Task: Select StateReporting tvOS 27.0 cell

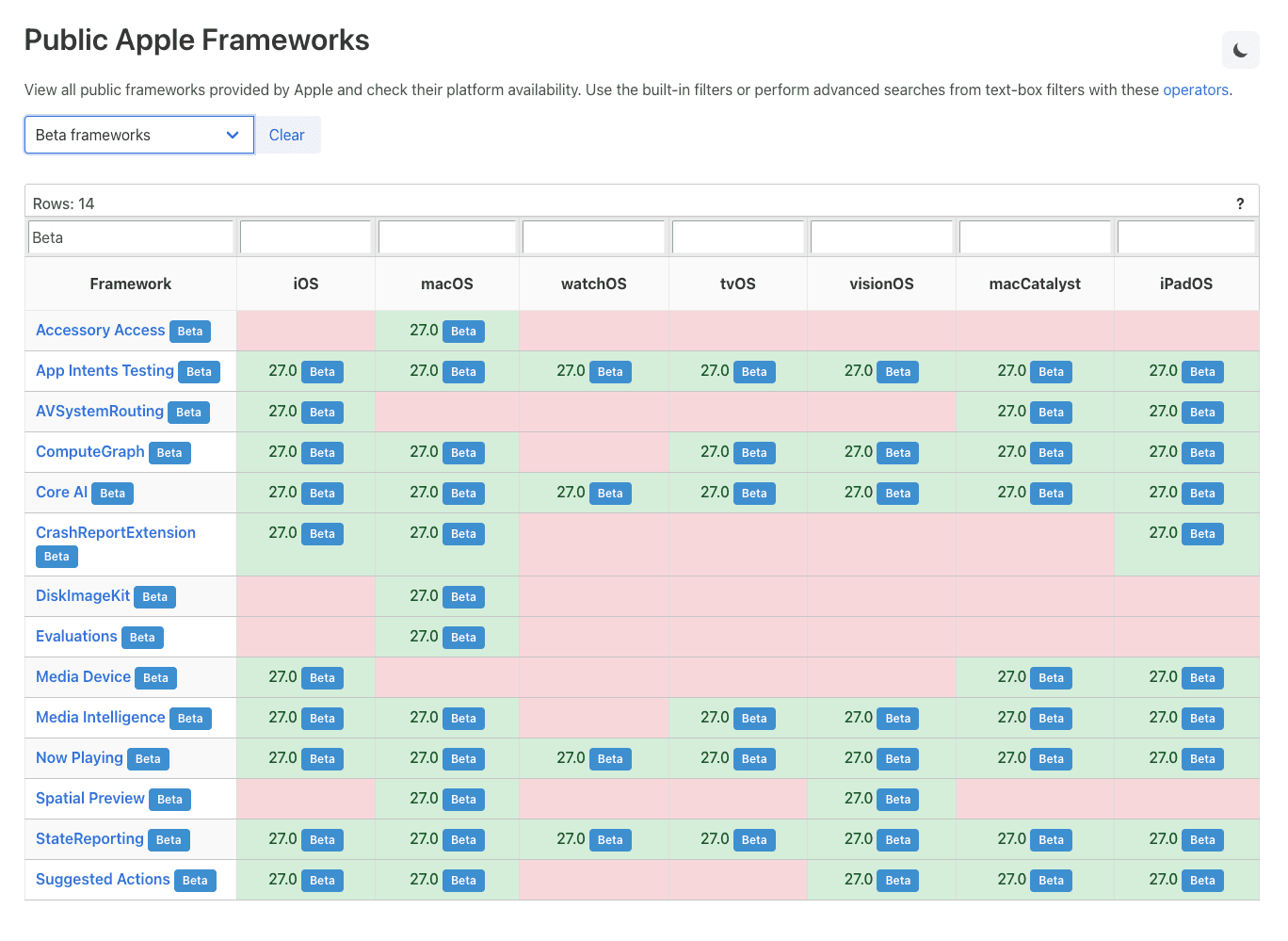Action: (738, 839)
